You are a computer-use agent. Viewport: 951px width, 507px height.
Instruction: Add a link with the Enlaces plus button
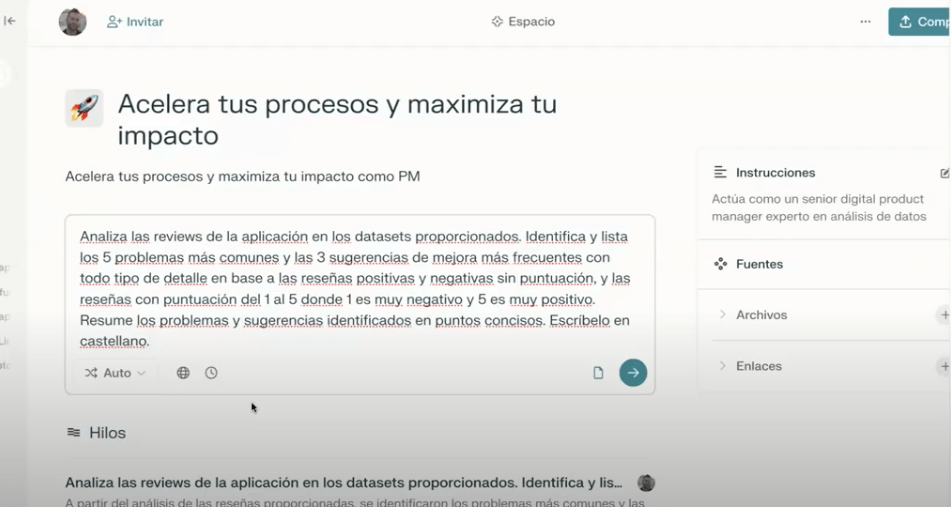[943, 366]
